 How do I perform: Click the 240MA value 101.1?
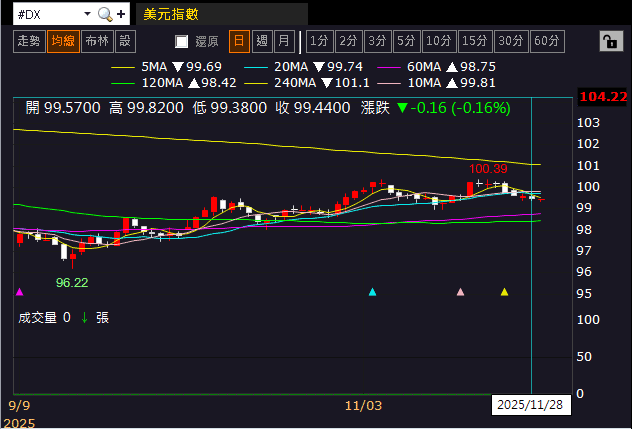coord(352,83)
